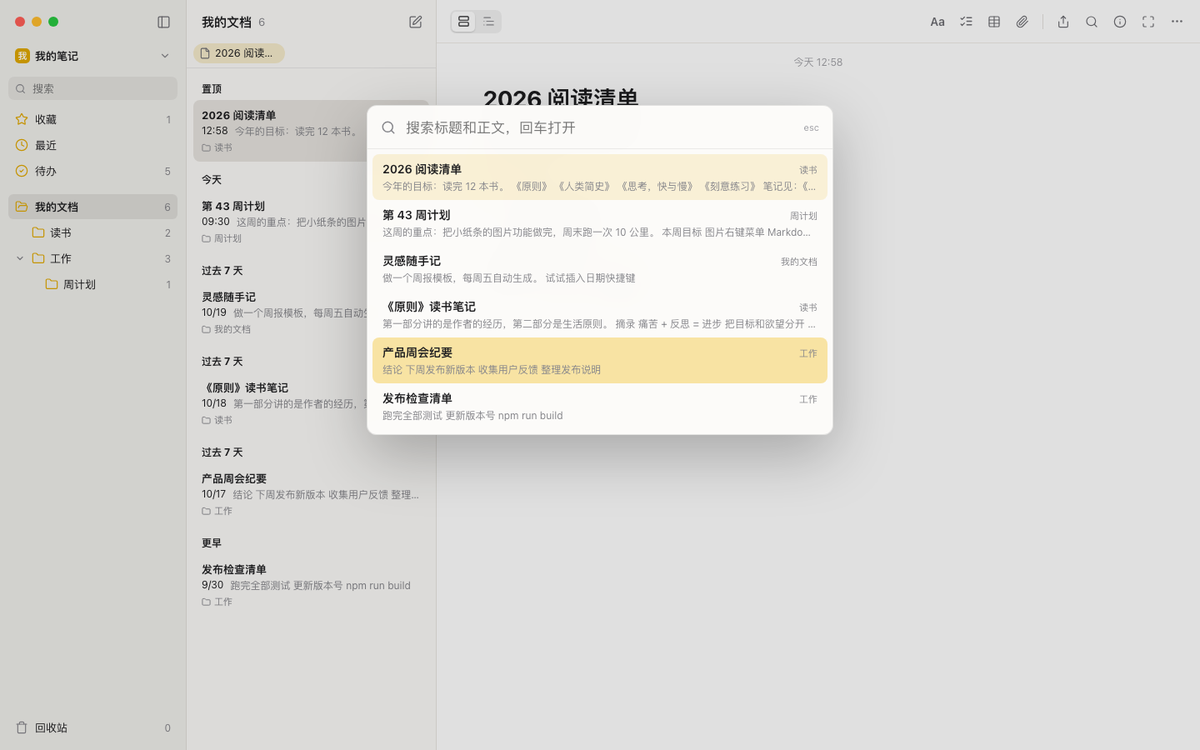1200x750 pixels.
Task: Select pinned note 2026 阅读清单 in note list
Action: coord(311,131)
